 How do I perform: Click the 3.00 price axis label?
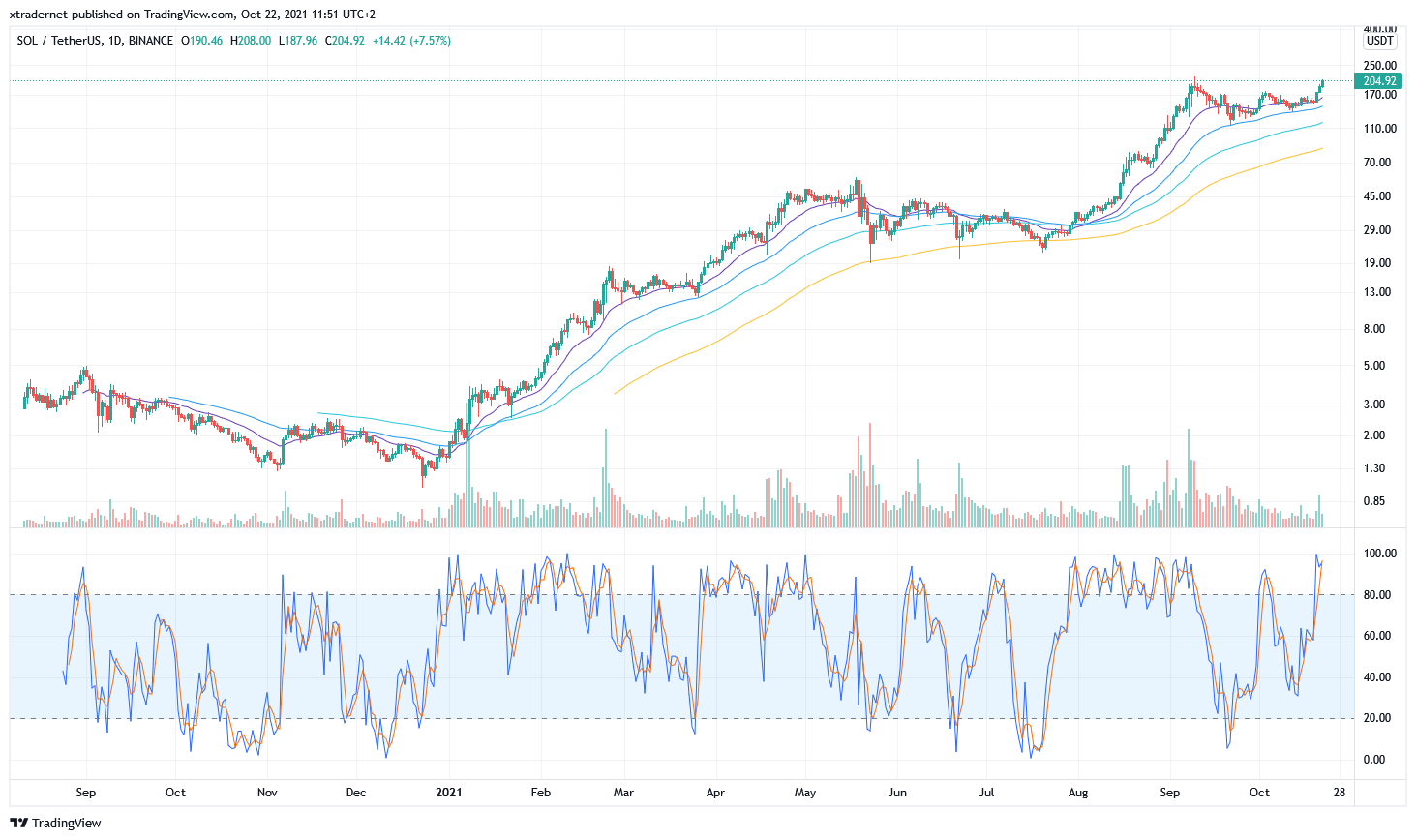[x=1373, y=405]
